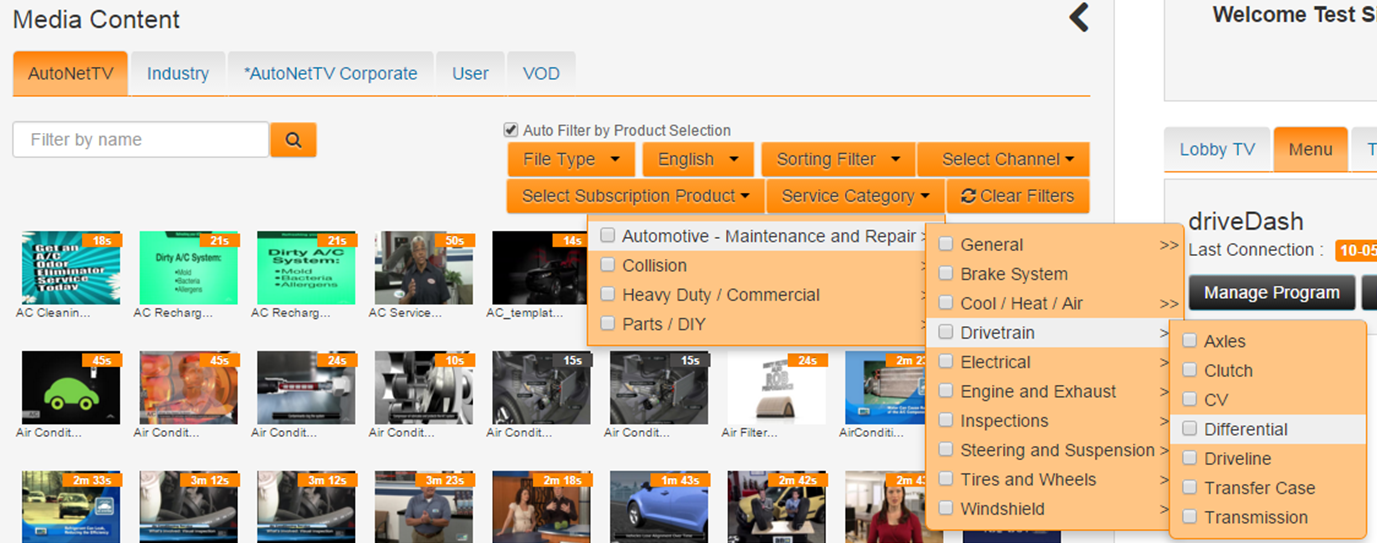Click the refresh icon in Clear Filters
The width and height of the screenshot is (1377, 543).
point(968,196)
